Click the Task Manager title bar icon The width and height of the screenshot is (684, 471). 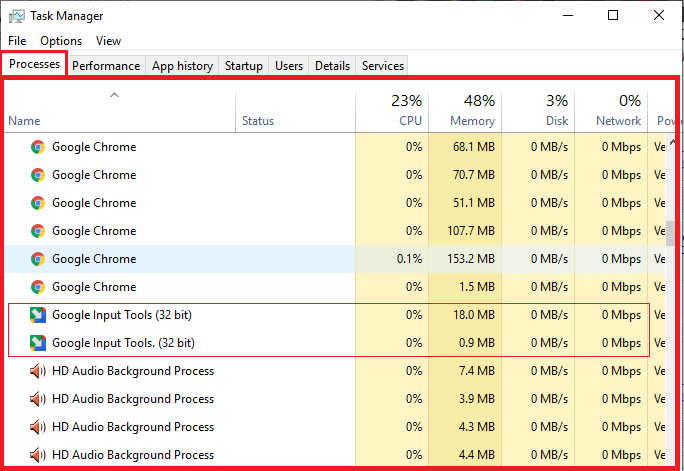click(x=17, y=16)
